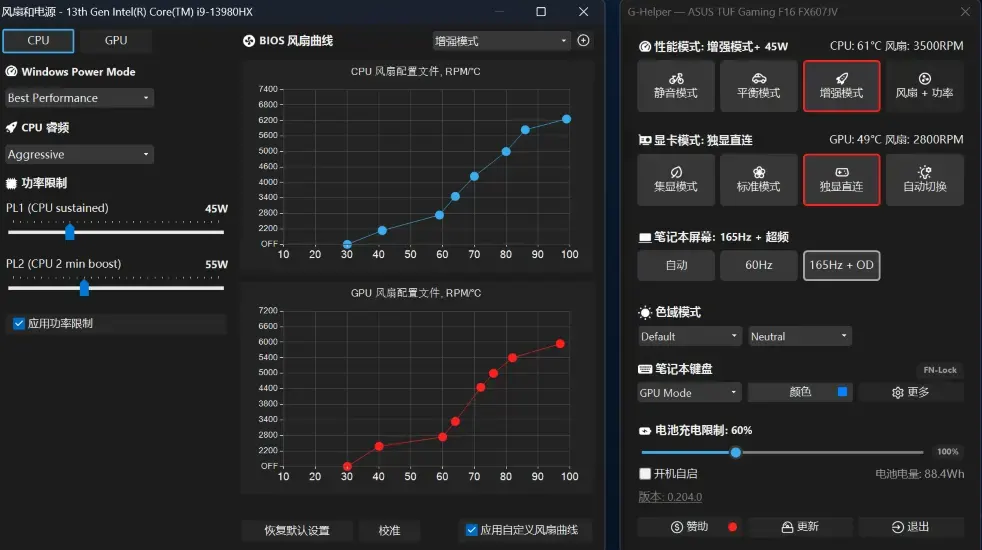Click the power limits chip icon
This screenshot has height=550, width=982.
(11, 183)
